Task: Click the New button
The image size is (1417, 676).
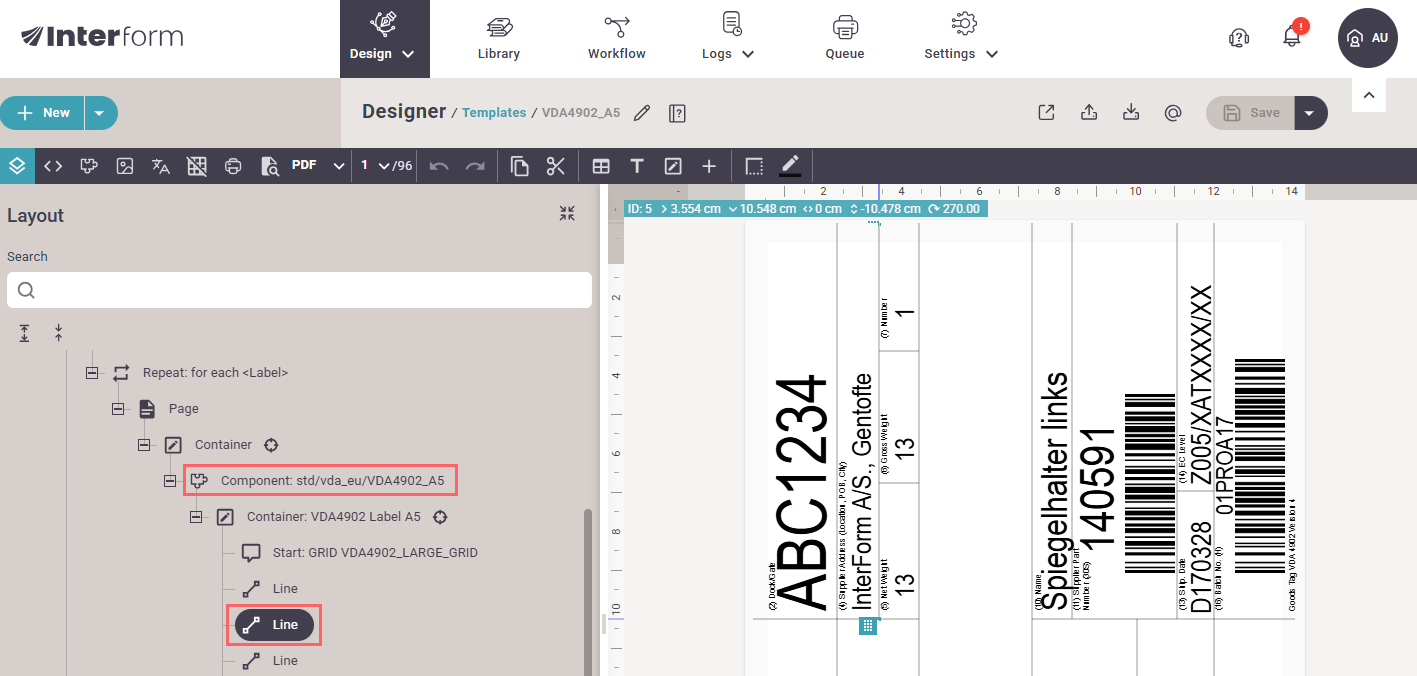Action: tap(43, 113)
